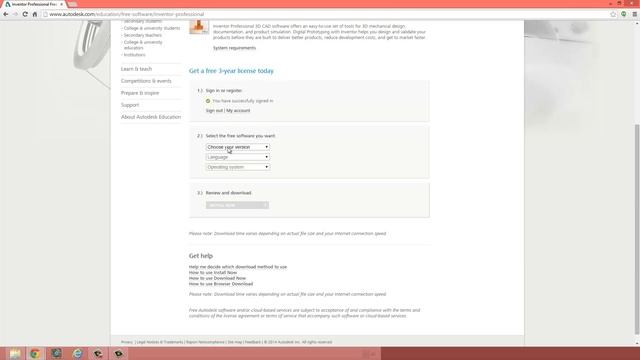Open Prepare & inspire in sidebar
640x360 pixels.
[140, 93]
